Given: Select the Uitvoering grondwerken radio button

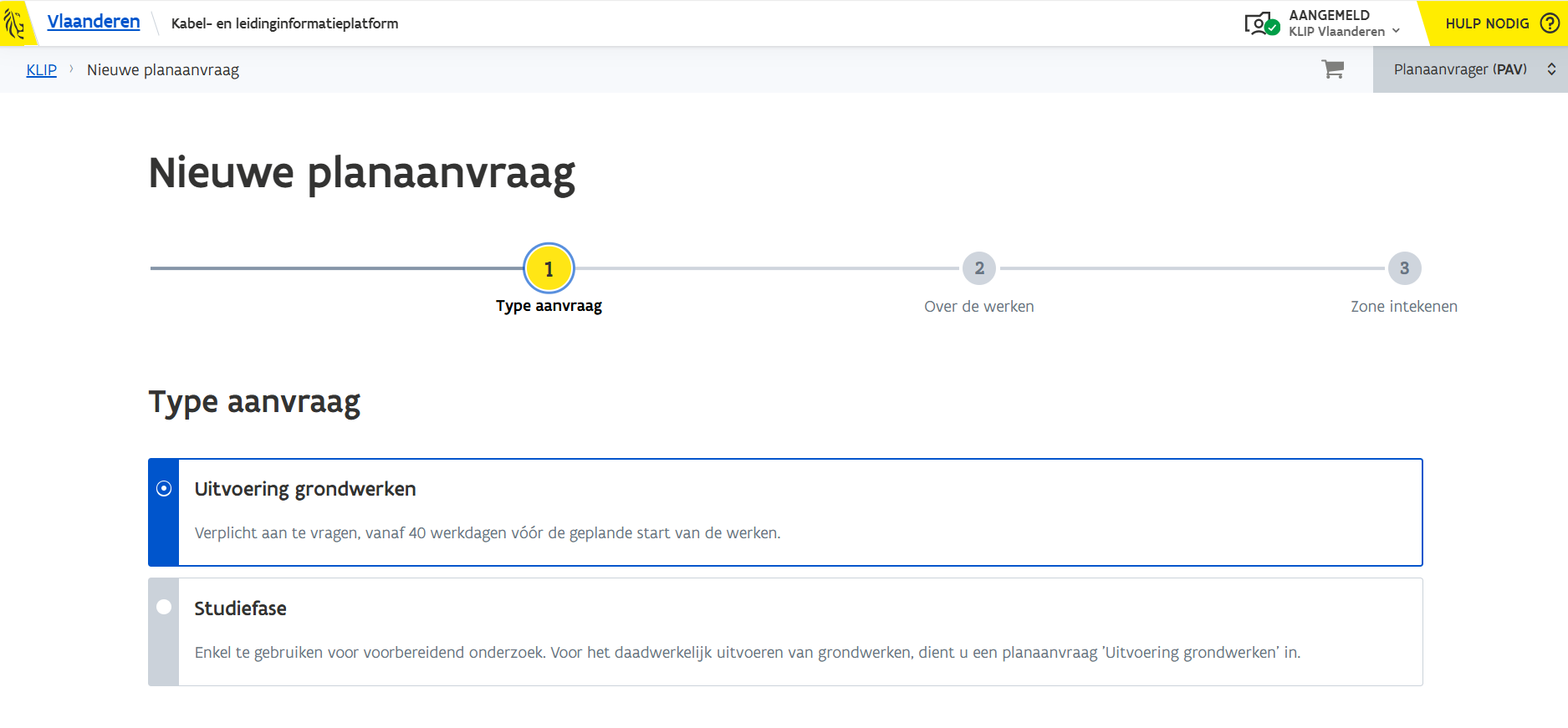Looking at the screenshot, I should pyautogui.click(x=164, y=488).
